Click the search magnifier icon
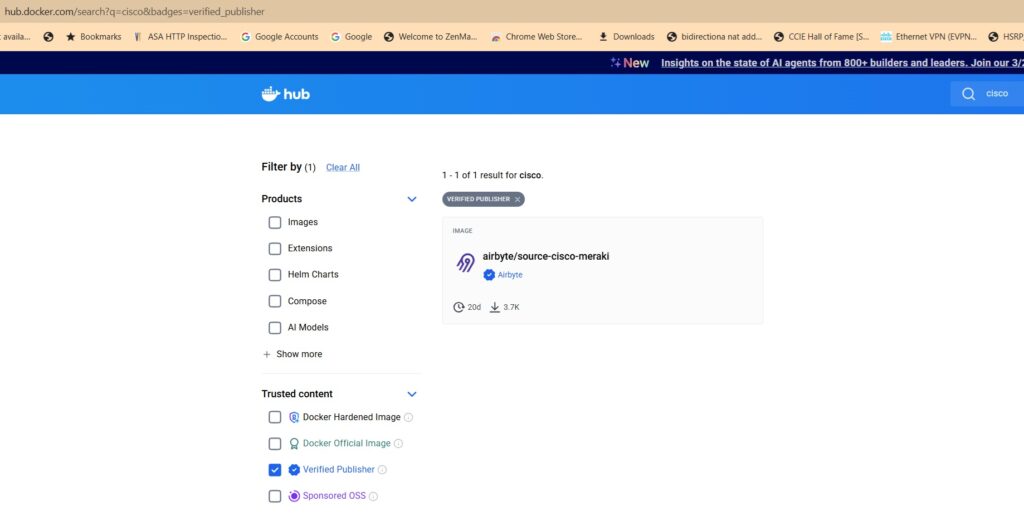This screenshot has width=1024, height=516. pos(968,94)
